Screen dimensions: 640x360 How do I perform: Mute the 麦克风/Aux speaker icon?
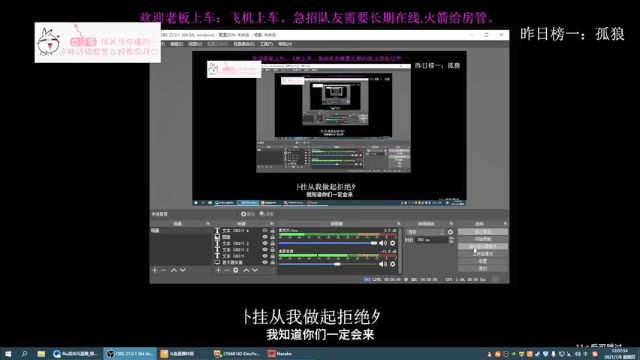point(383,243)
